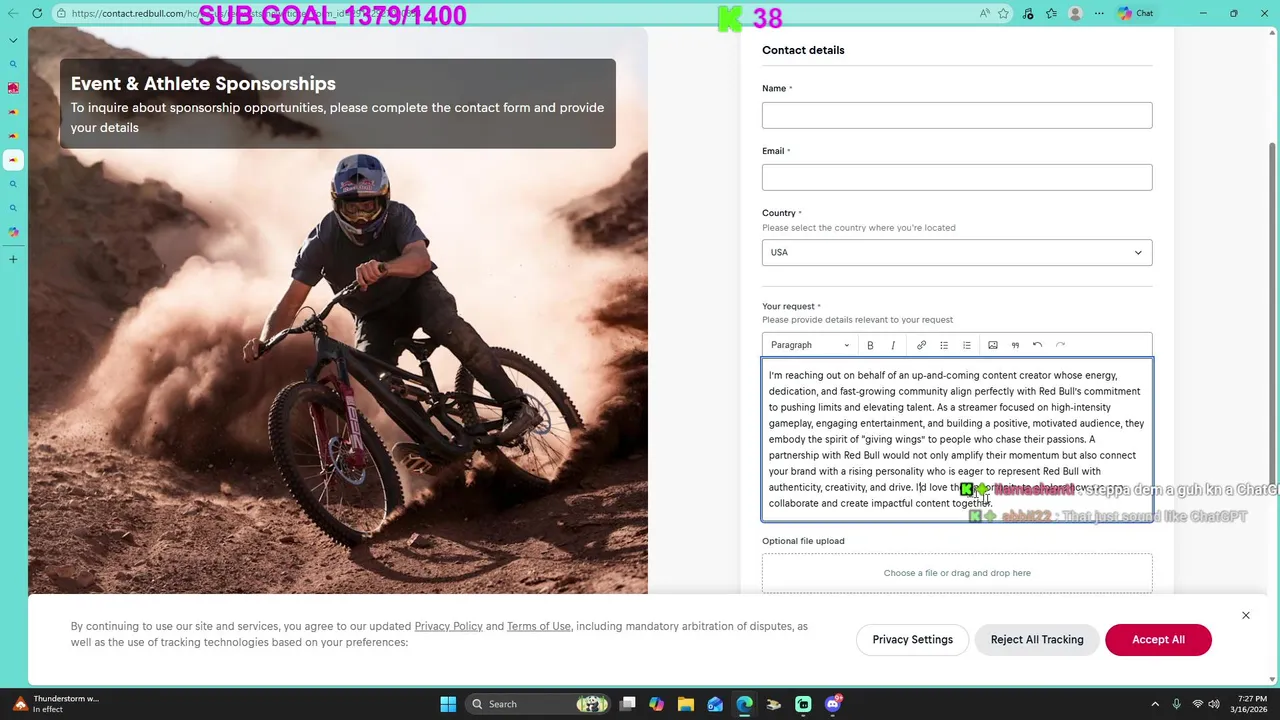Open the Terms of Use link
The image size is (1280, 720).
click(538, 626)
